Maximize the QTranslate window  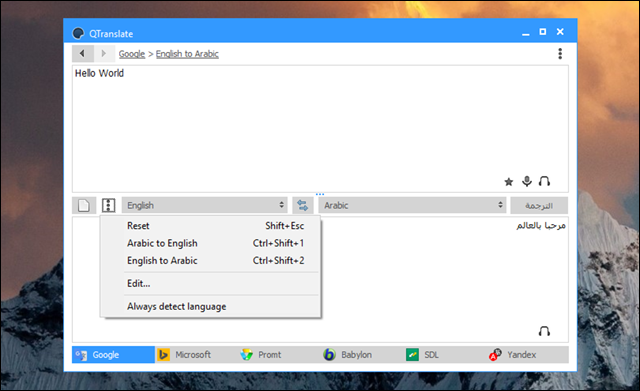click(x=543, y=32)
